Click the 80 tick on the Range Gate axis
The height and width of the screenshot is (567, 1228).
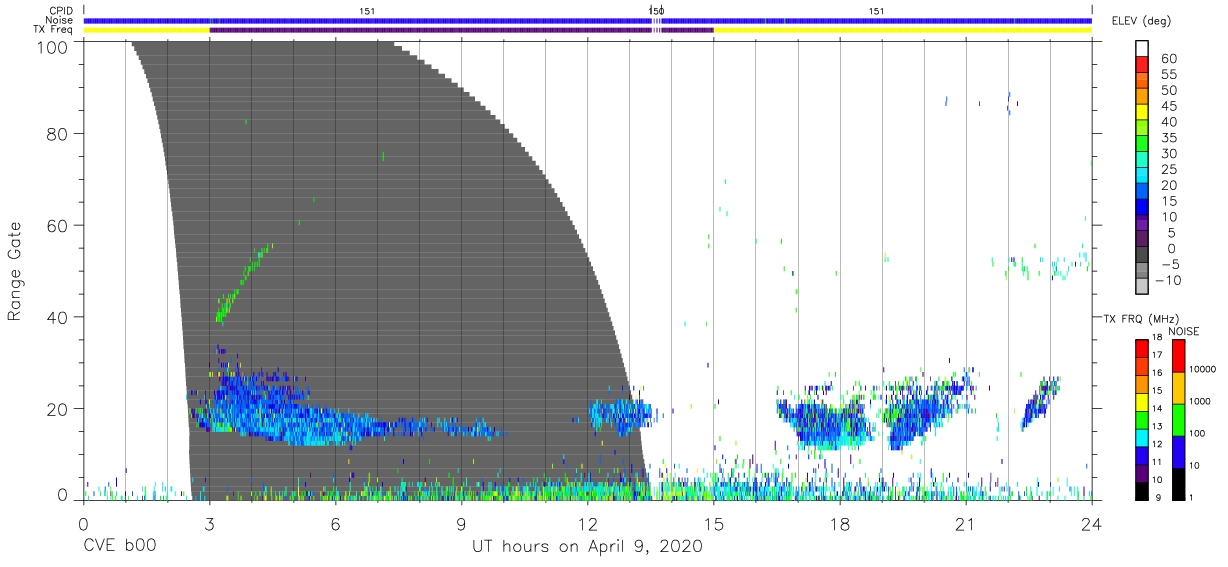(x=59, y=134)
